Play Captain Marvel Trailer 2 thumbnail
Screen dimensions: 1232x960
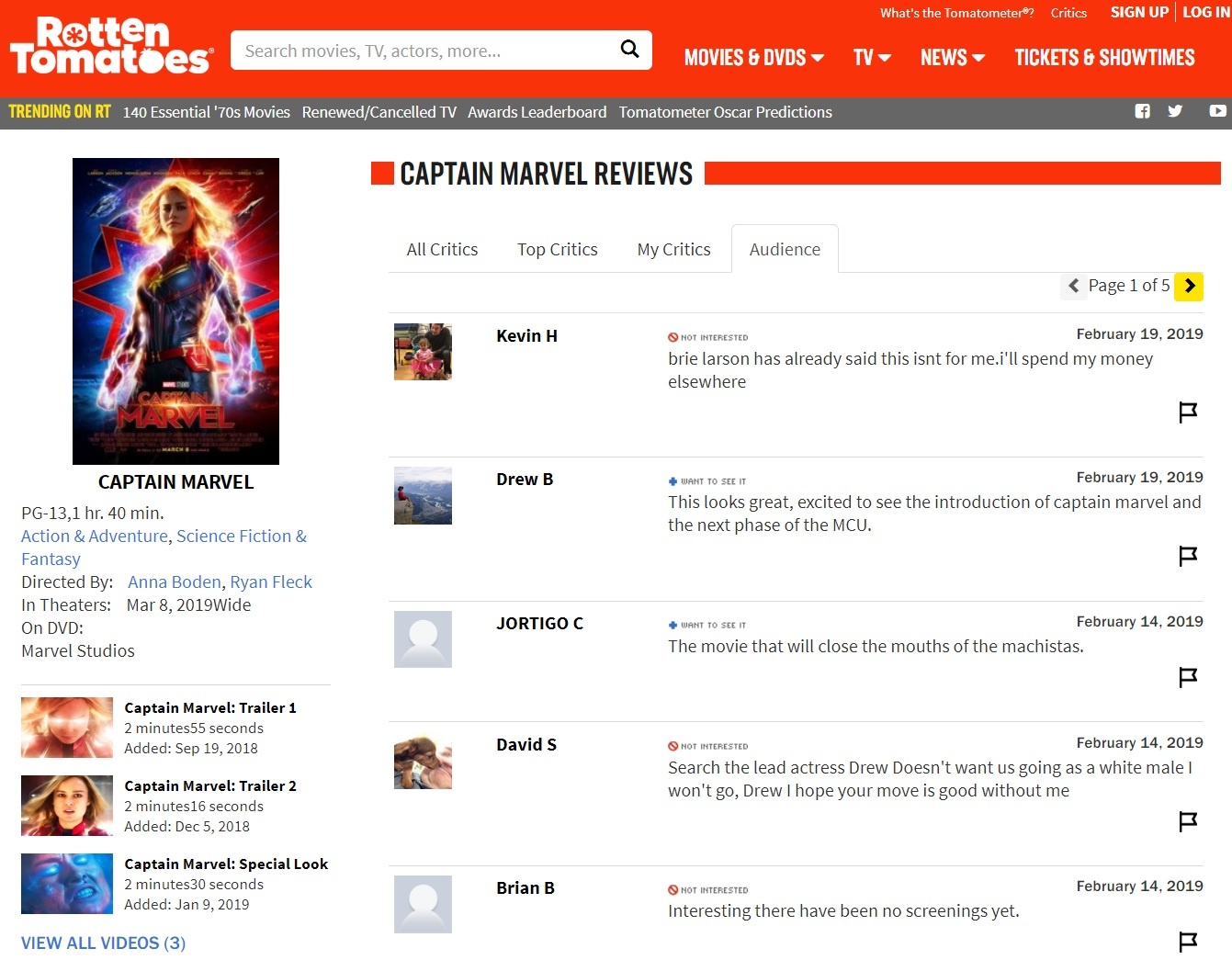(67, 806)
